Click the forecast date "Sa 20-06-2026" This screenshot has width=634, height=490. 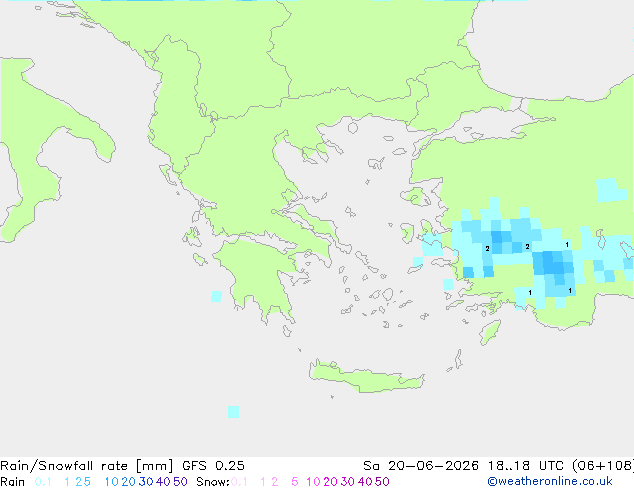pyautogui.click(x=421, y=466)
